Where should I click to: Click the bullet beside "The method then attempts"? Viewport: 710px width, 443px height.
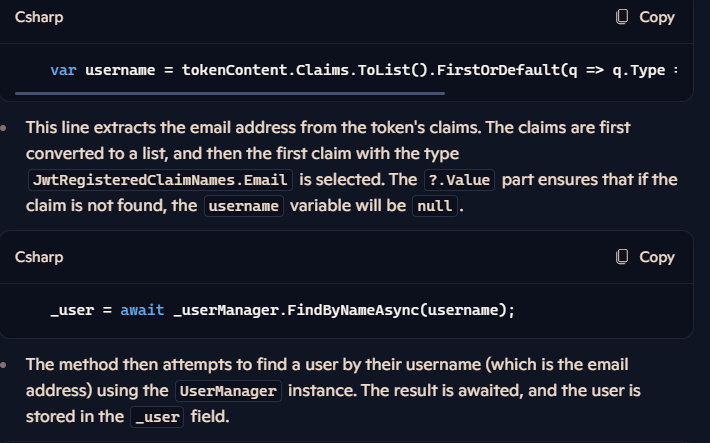click(4, 365)
